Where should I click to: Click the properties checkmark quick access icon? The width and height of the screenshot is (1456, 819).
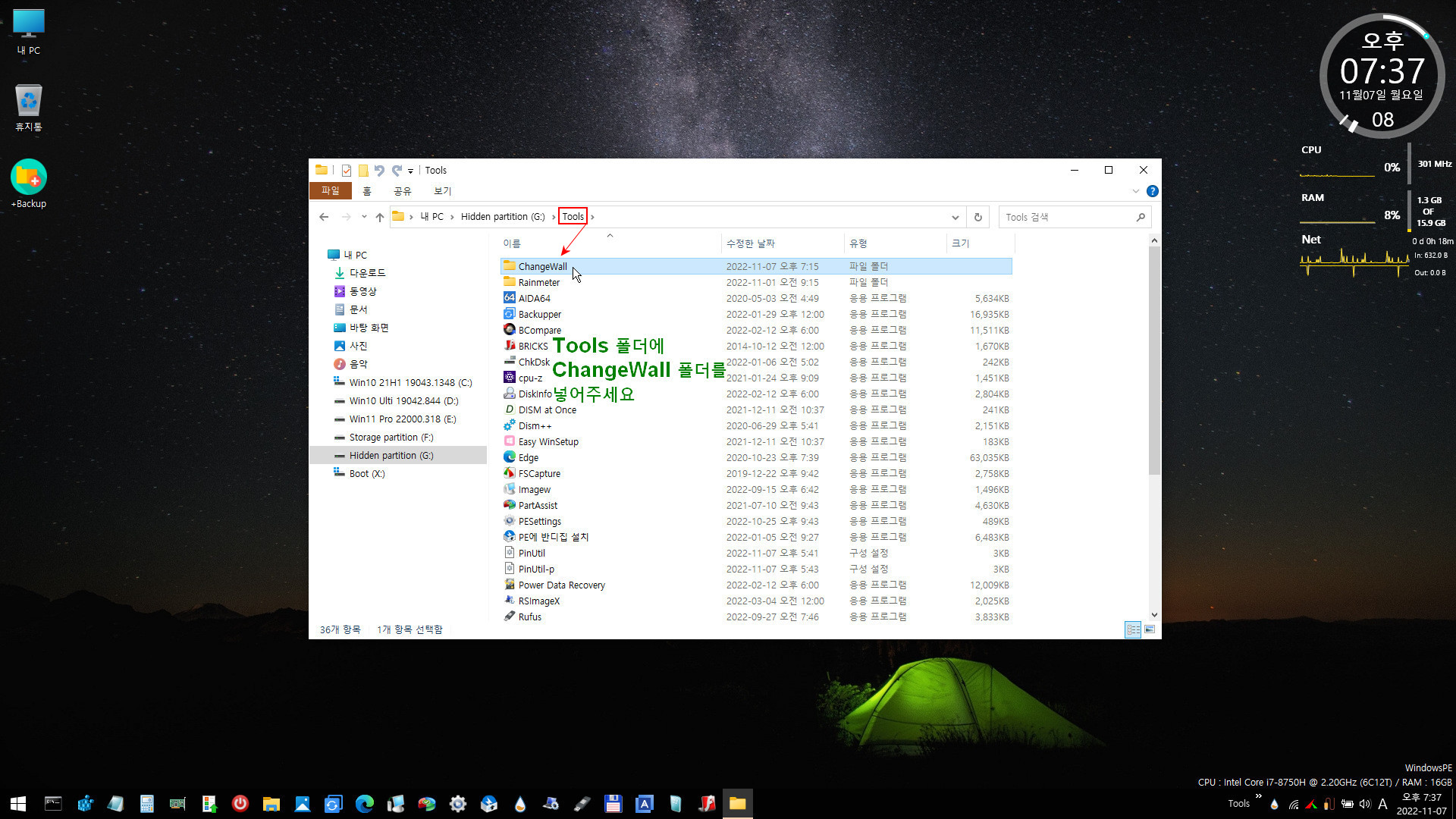click(347, 171)
